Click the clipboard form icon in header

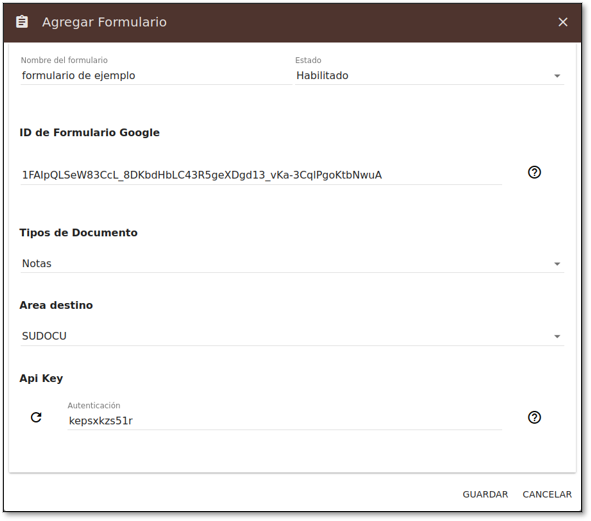coord(22,22)
